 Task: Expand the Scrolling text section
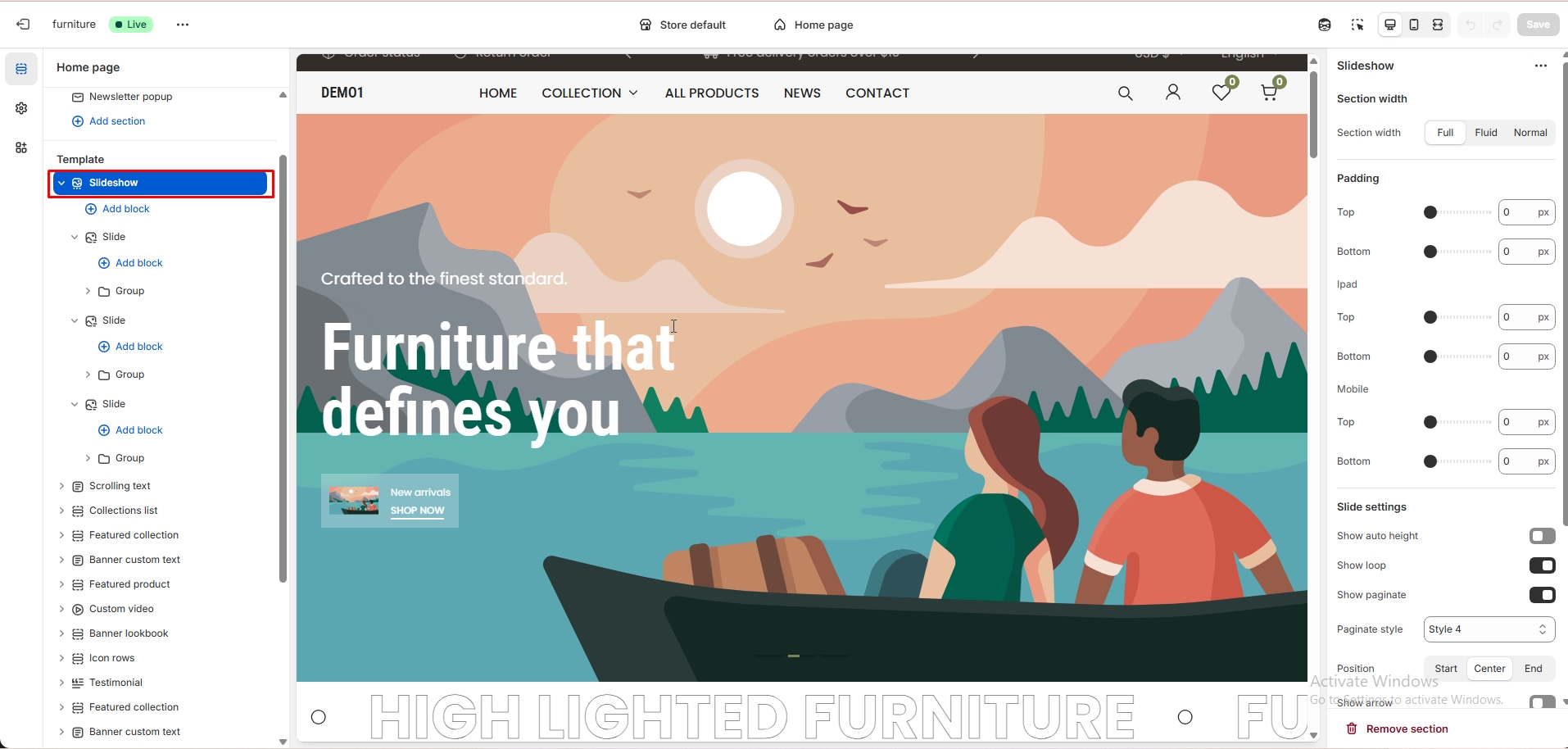[61, 486]
